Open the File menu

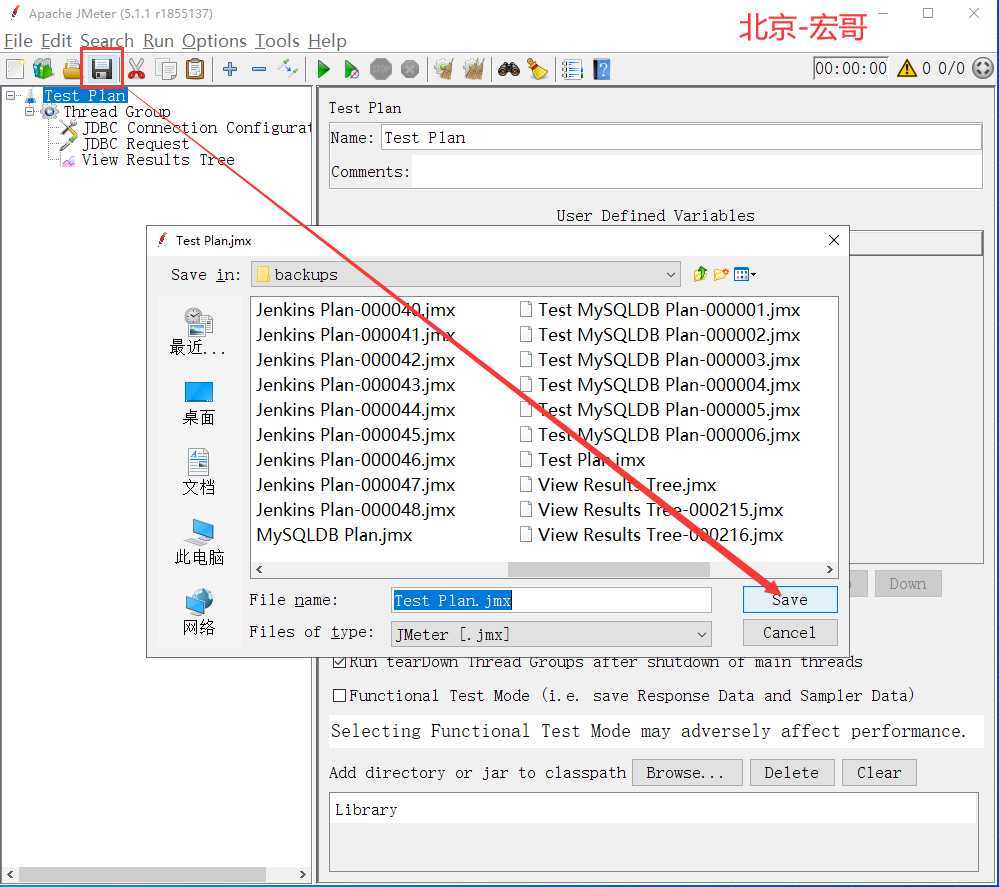(x=18, y=41)
